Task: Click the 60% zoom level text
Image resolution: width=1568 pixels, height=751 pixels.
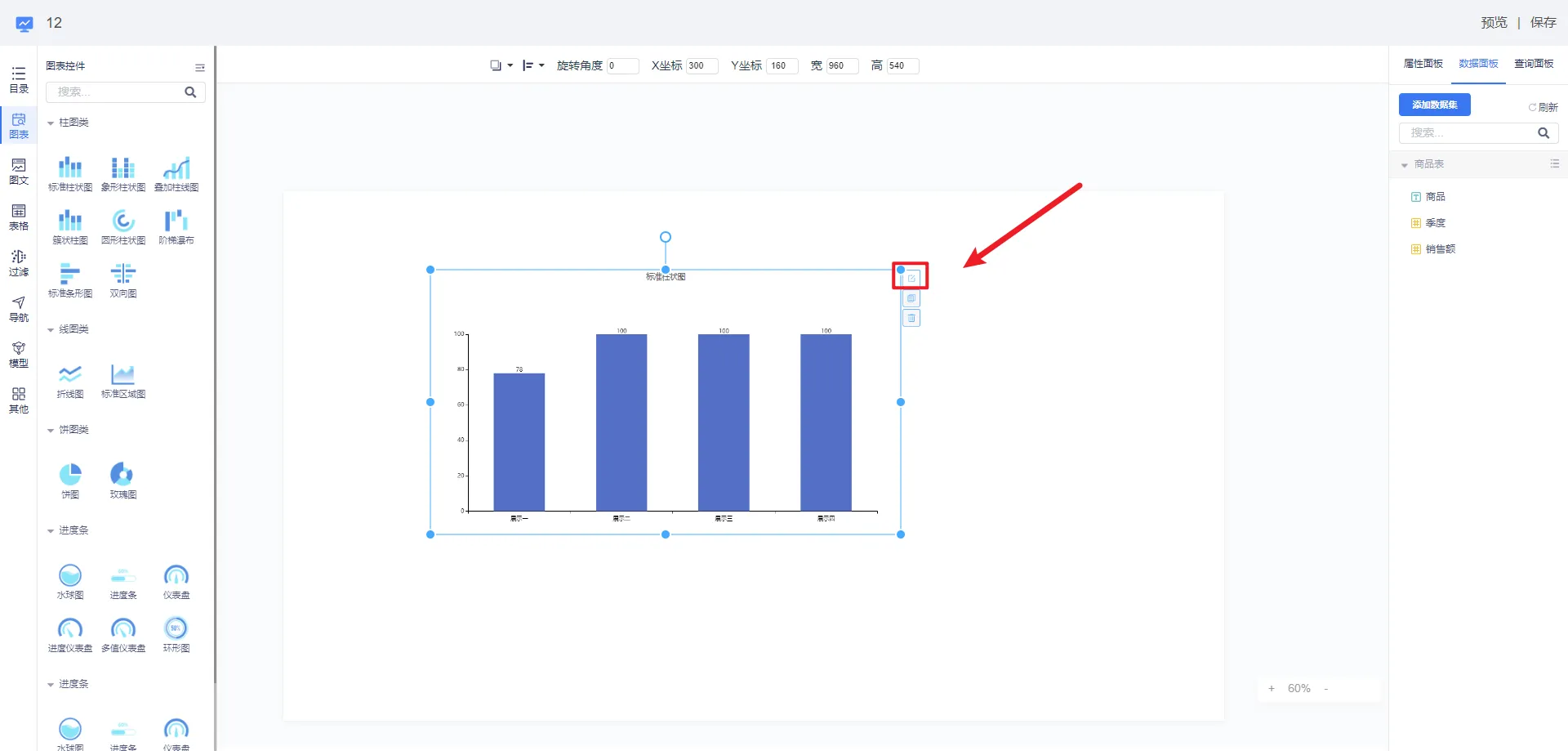Action: click(x=1298, y=689)
